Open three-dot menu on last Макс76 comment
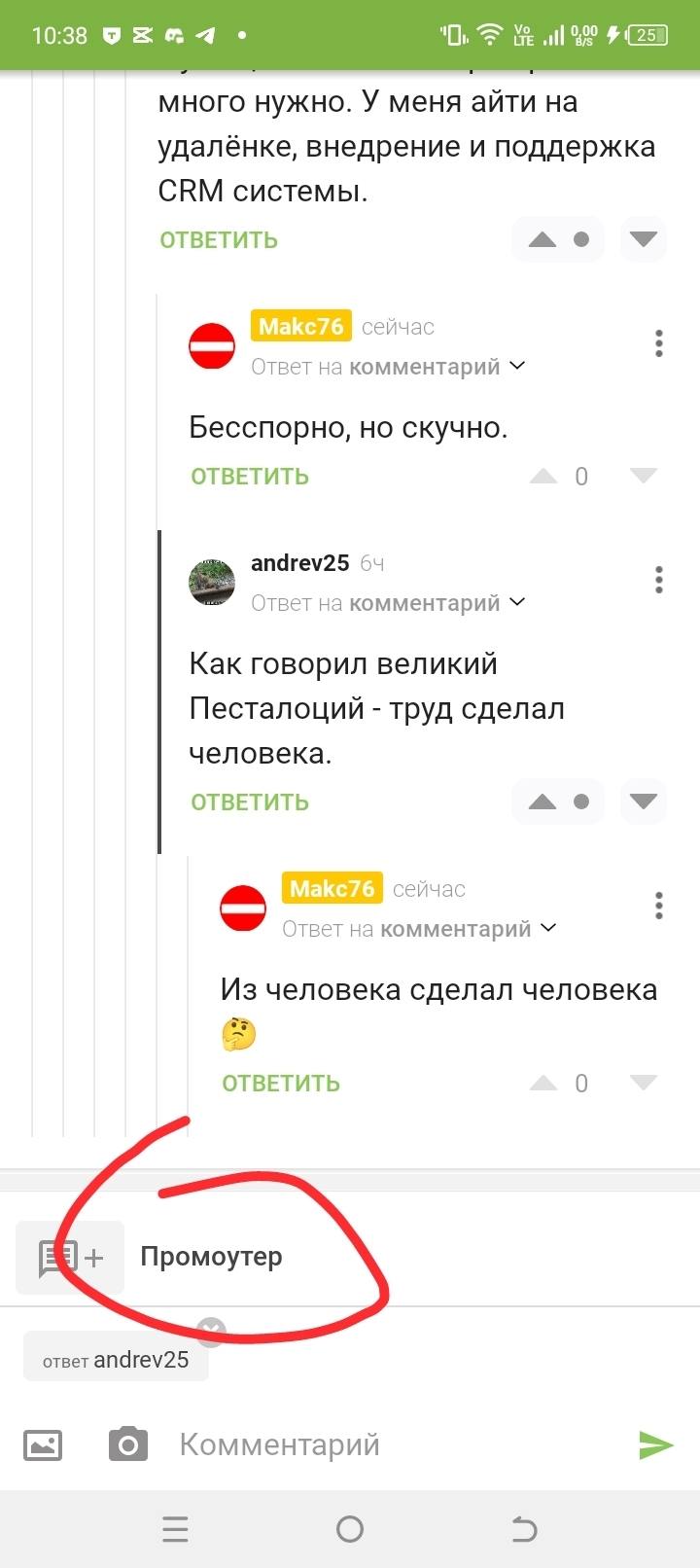Viewport: 700px width, 1568px height. pyautogui.click(x=659, y=906)
